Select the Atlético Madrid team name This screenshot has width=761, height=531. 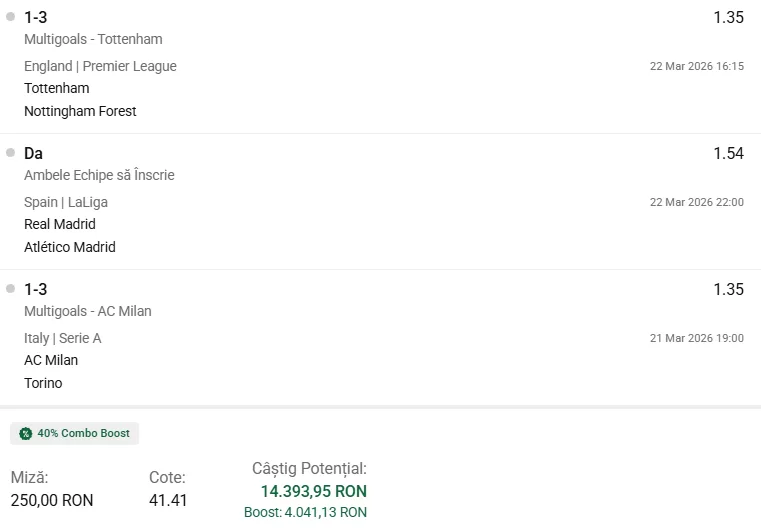[x=70, y=247]
